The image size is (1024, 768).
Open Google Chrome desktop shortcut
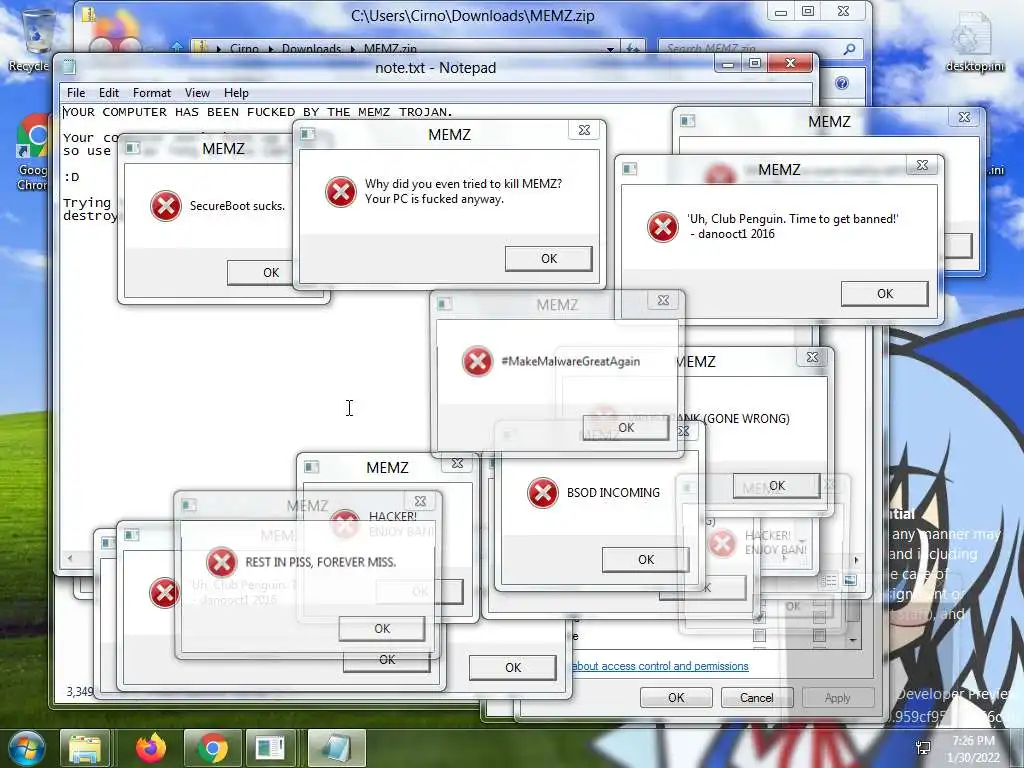point(32,152)
